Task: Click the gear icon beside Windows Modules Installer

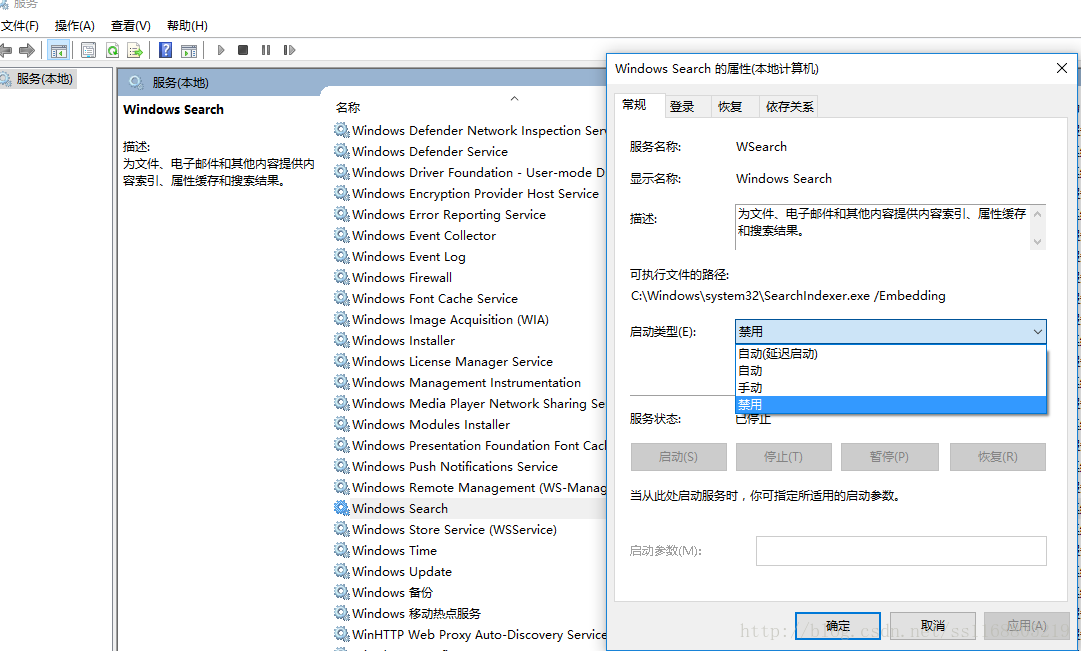Action: point(341,424)
